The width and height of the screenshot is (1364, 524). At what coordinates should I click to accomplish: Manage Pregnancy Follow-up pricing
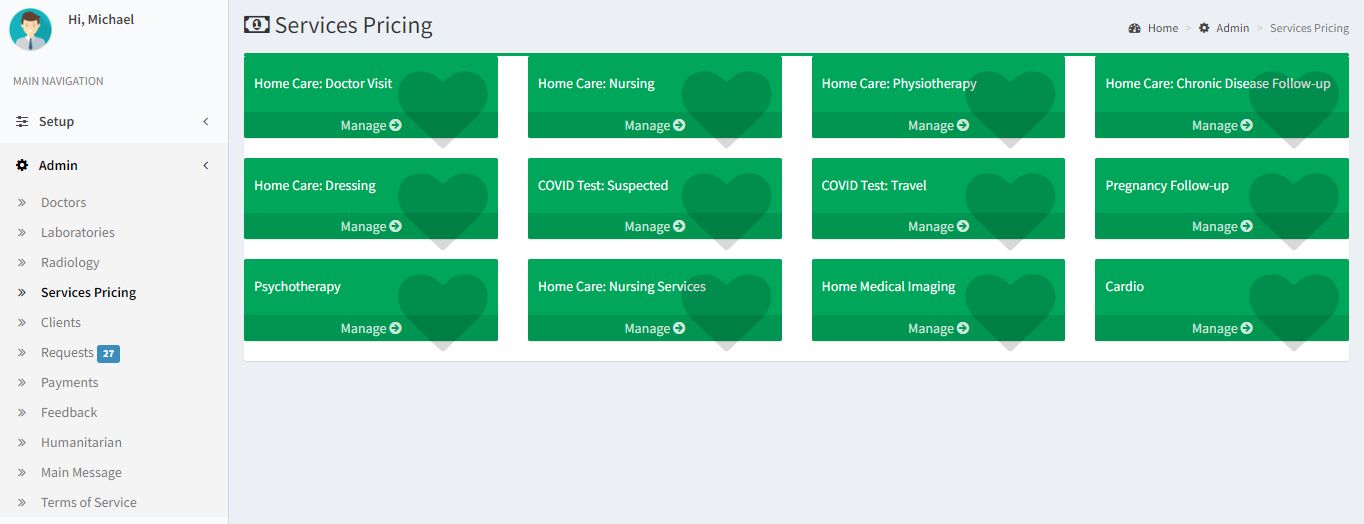click(x=1222, y=227)
